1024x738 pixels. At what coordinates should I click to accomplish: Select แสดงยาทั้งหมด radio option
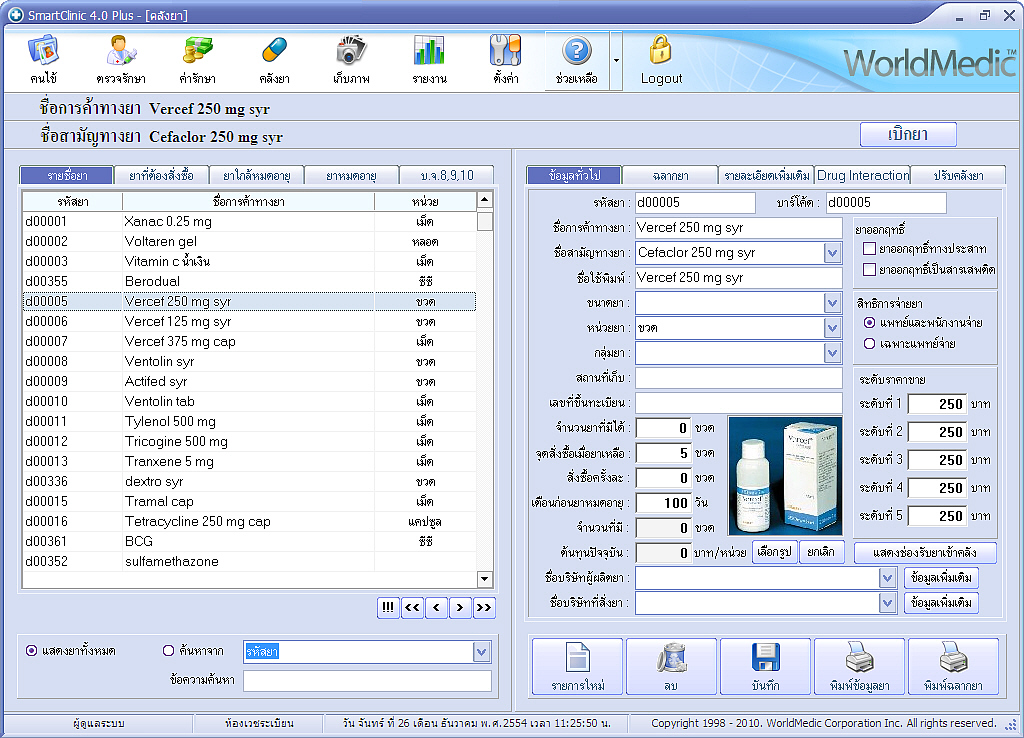31,650
